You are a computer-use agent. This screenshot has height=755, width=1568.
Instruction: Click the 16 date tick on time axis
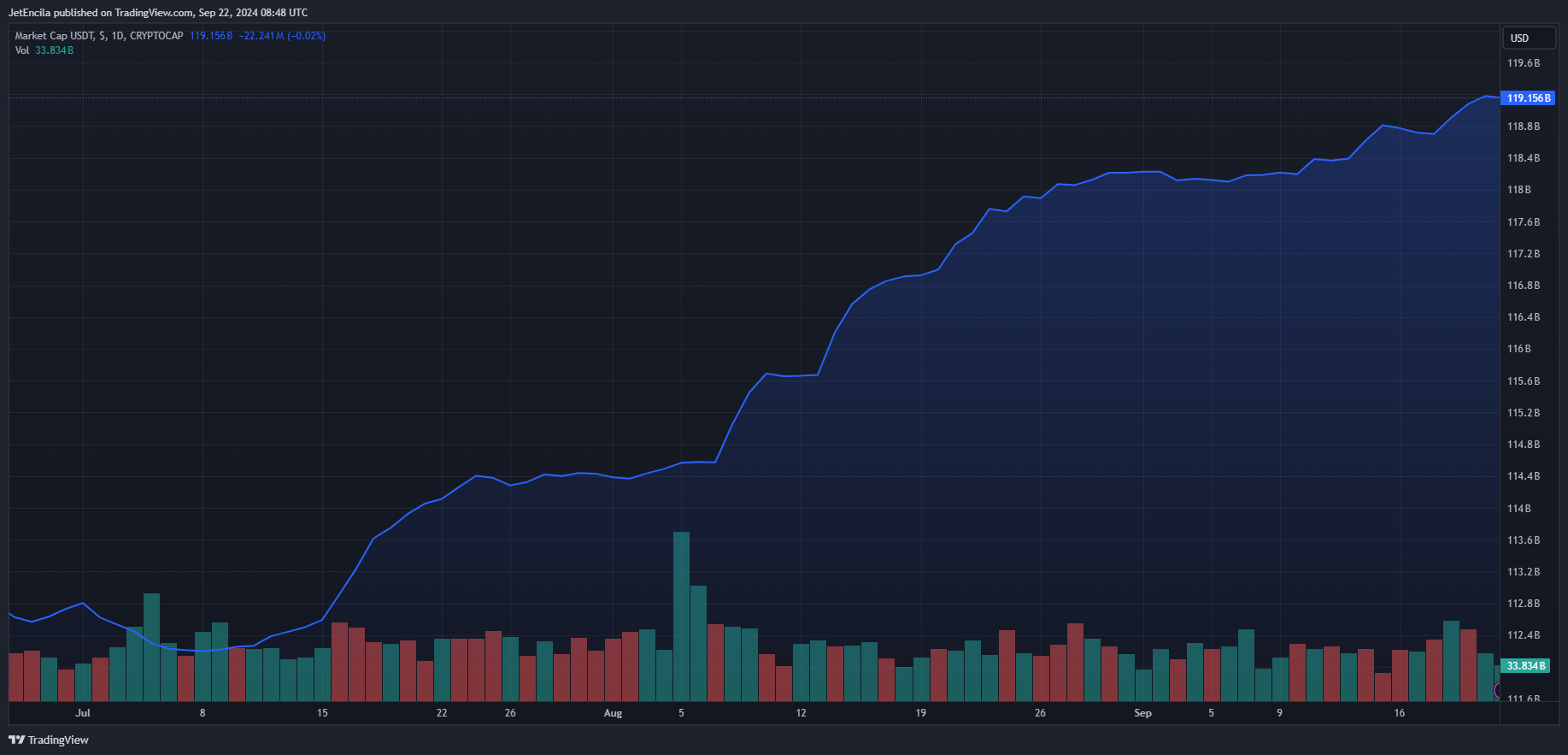coord(1399,713)
